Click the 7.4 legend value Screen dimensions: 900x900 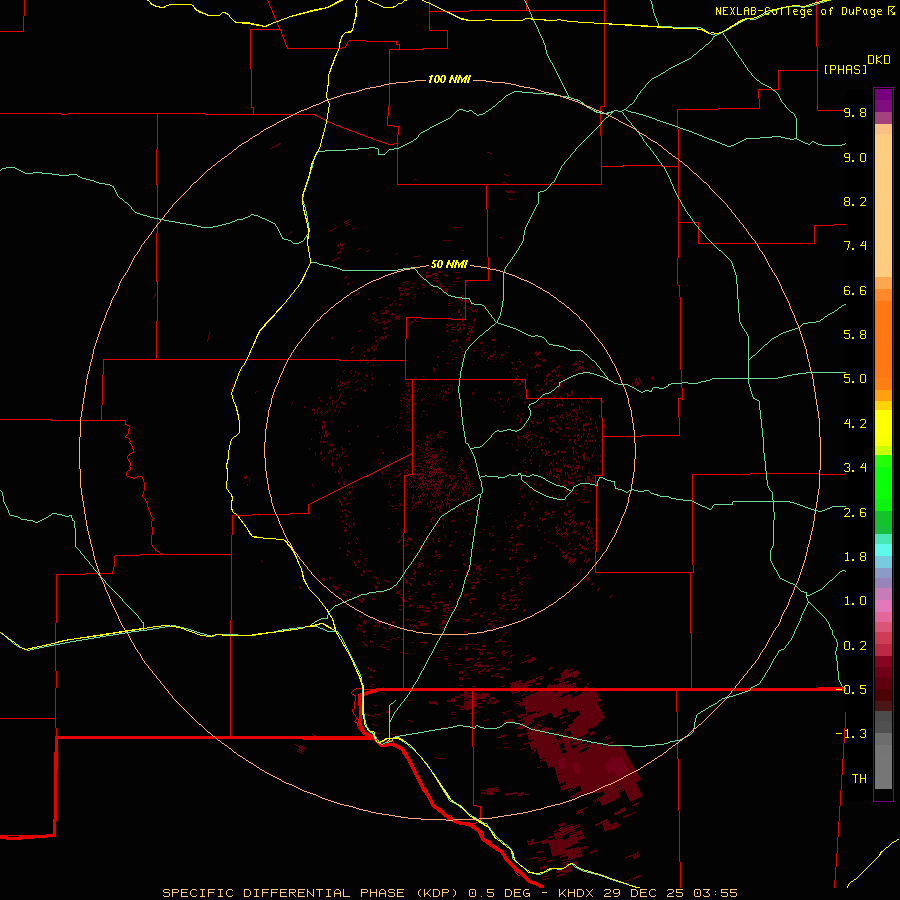click(x=855, y=246)
